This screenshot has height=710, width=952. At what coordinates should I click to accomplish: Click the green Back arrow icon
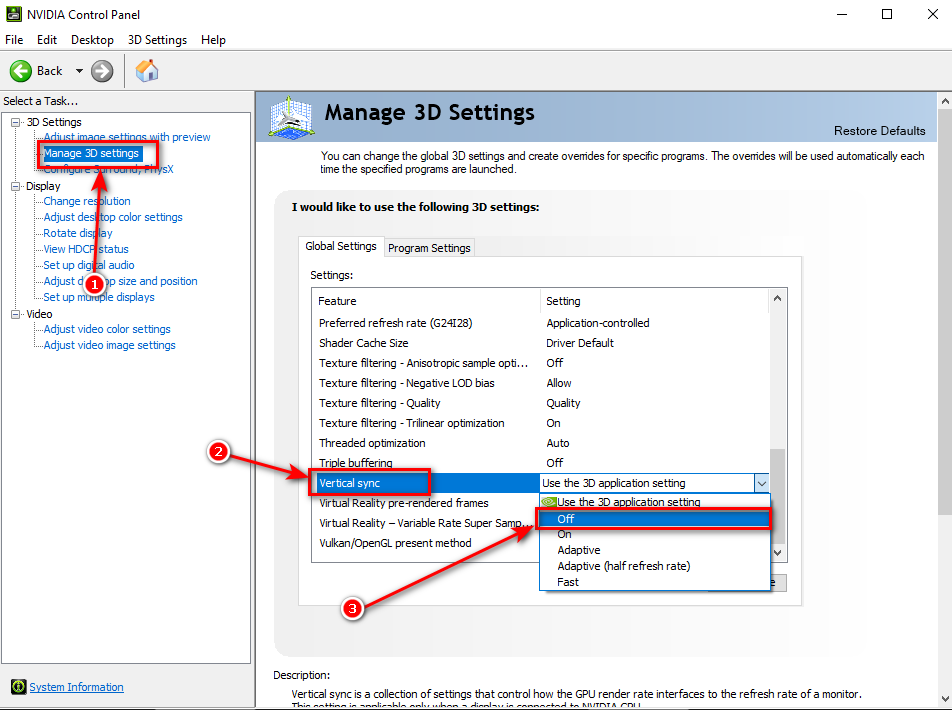tap(21, 71)
